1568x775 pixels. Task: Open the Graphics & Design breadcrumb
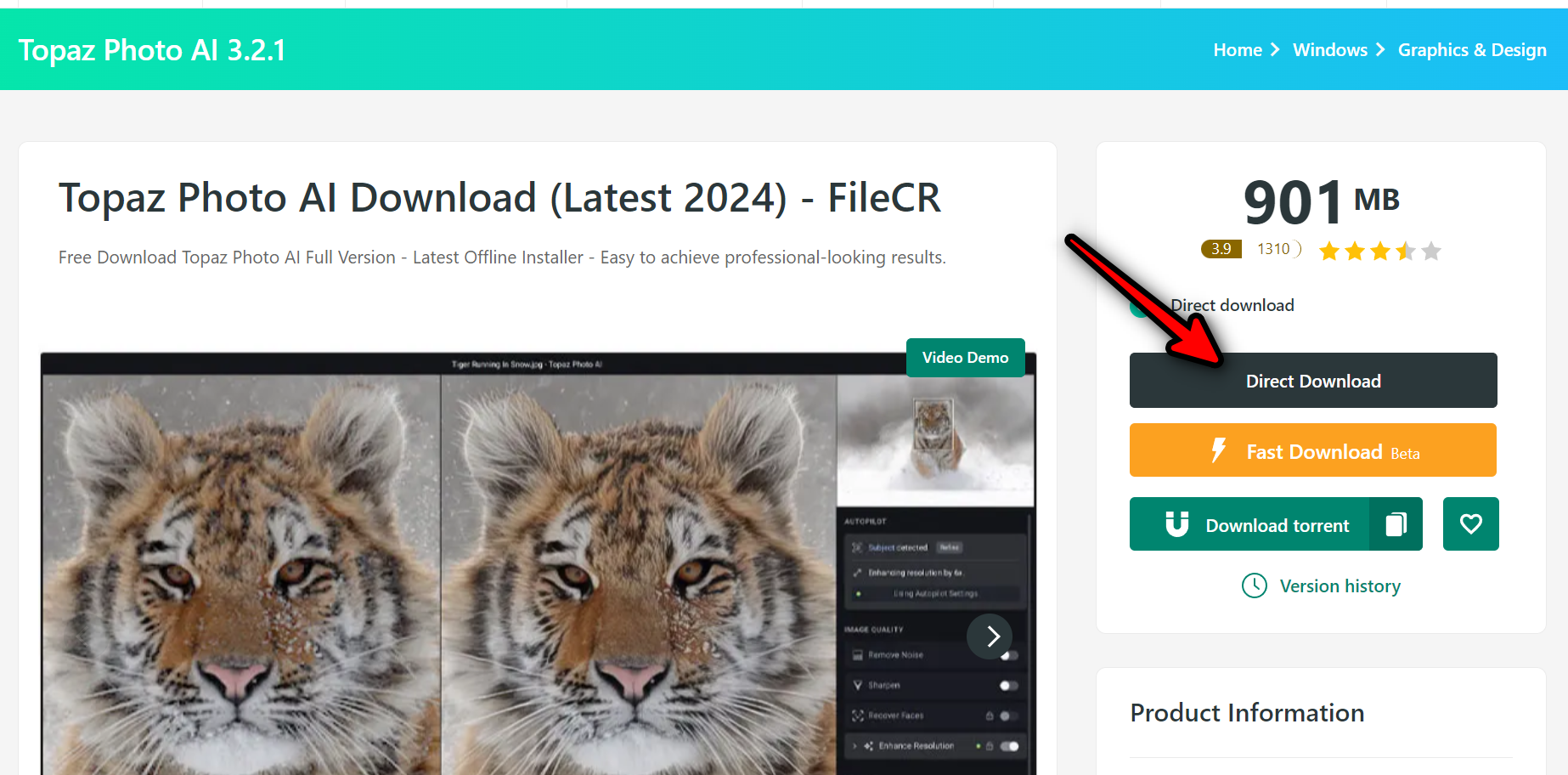pyautogui.click(x=1472, y=50)
